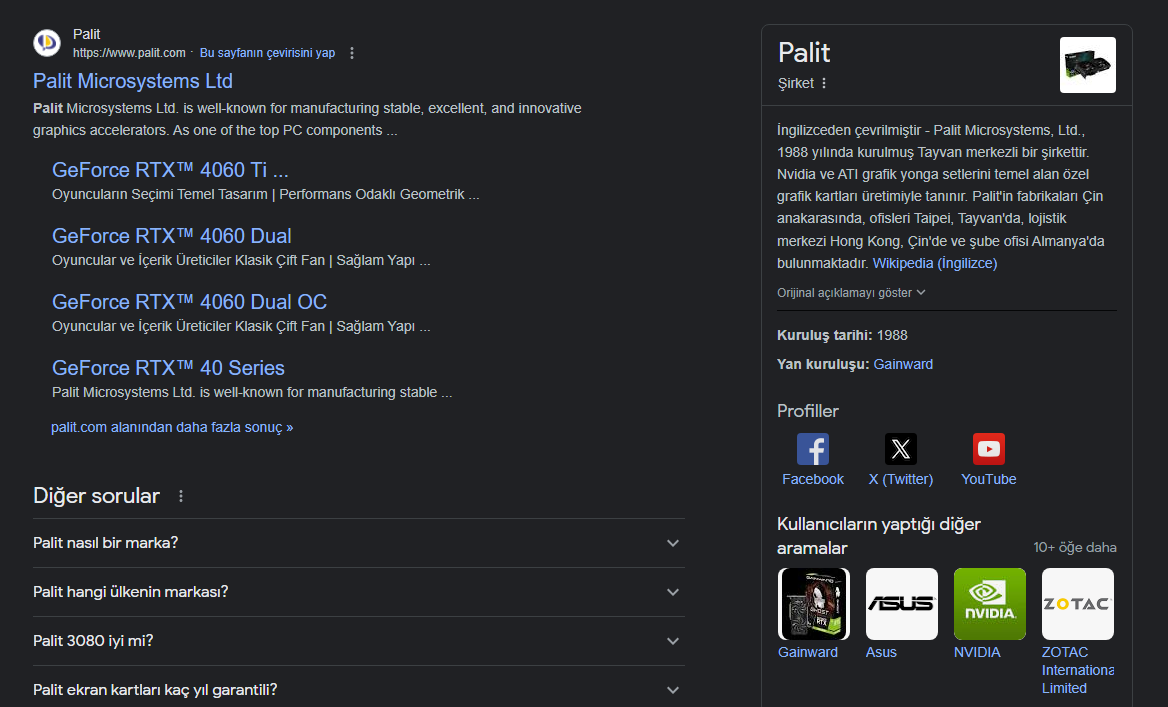Open three-dot menu beside palit.com URL

(x=352, y=53)
